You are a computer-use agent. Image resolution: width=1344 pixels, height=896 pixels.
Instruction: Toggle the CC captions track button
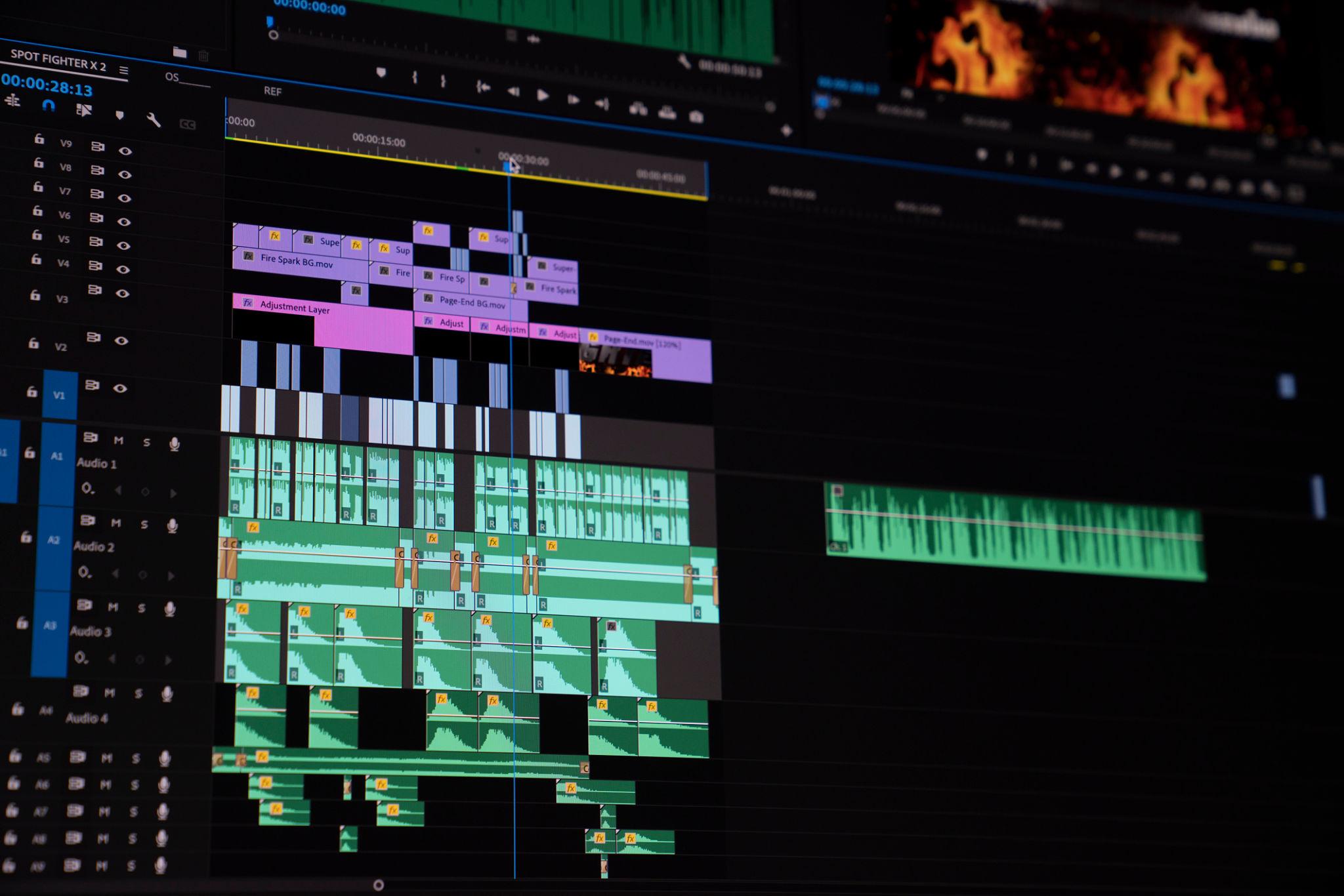pos(187,125)
